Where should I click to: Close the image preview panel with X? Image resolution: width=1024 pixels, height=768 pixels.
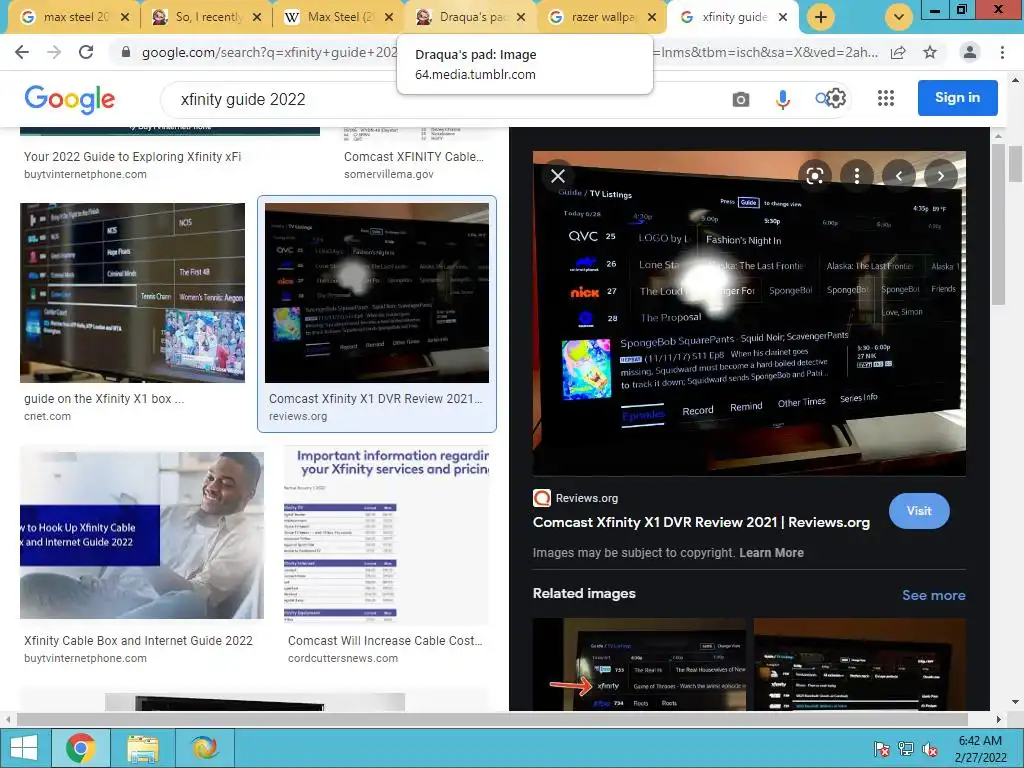tap(558, 176)
